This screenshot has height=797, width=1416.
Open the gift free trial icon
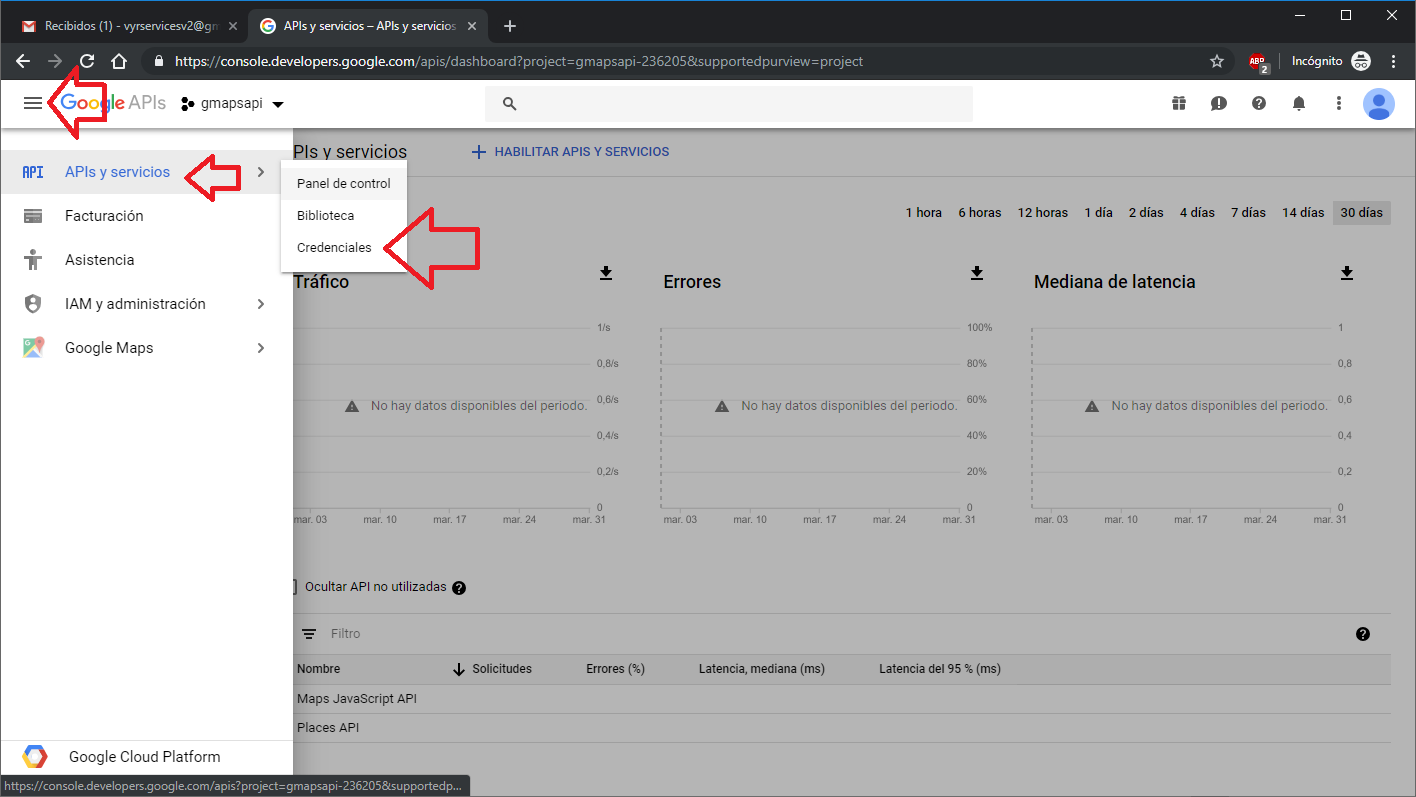point(1178,103)
